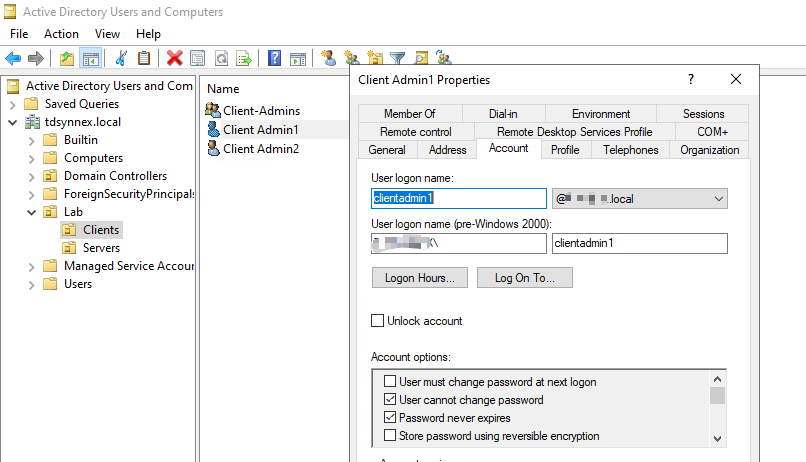Click the Copy clipboard icon
The height and width of the screenshot is (462, 806).
point(144,58)
